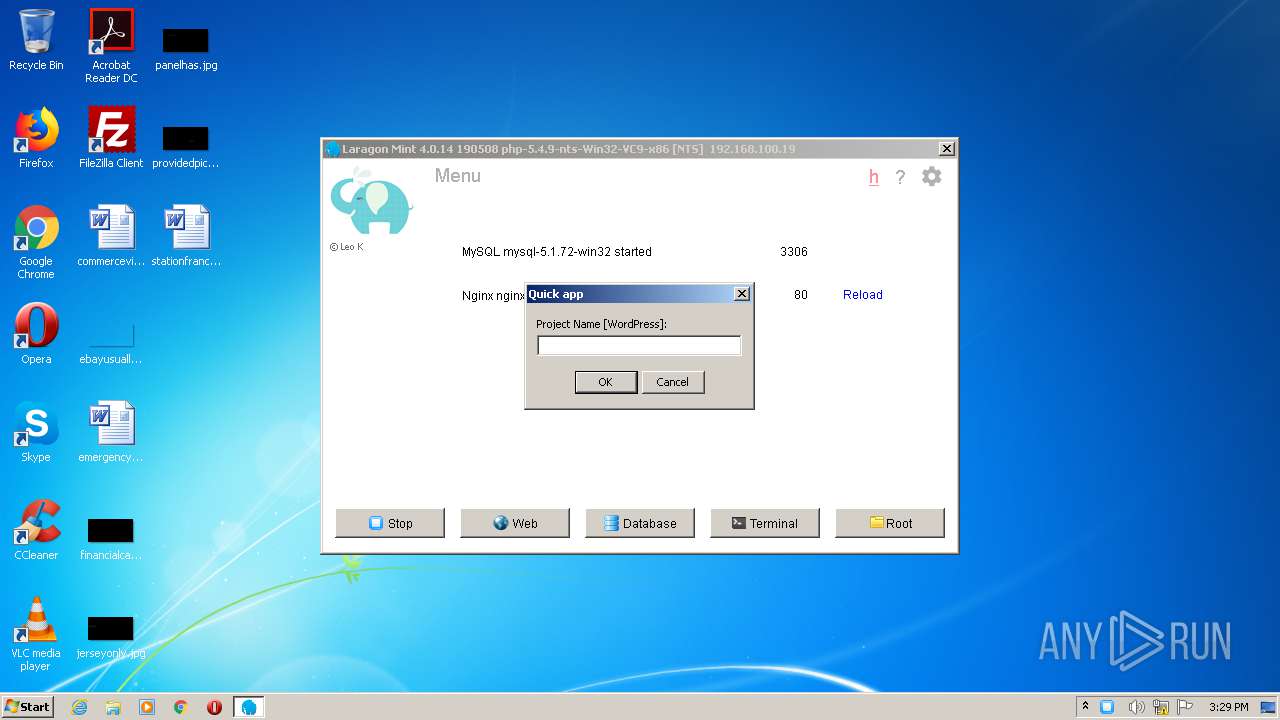Launch Chrome from taskbar
Image resolution: width=1280 pixels, height=720 pixels.
click(181, 707)
